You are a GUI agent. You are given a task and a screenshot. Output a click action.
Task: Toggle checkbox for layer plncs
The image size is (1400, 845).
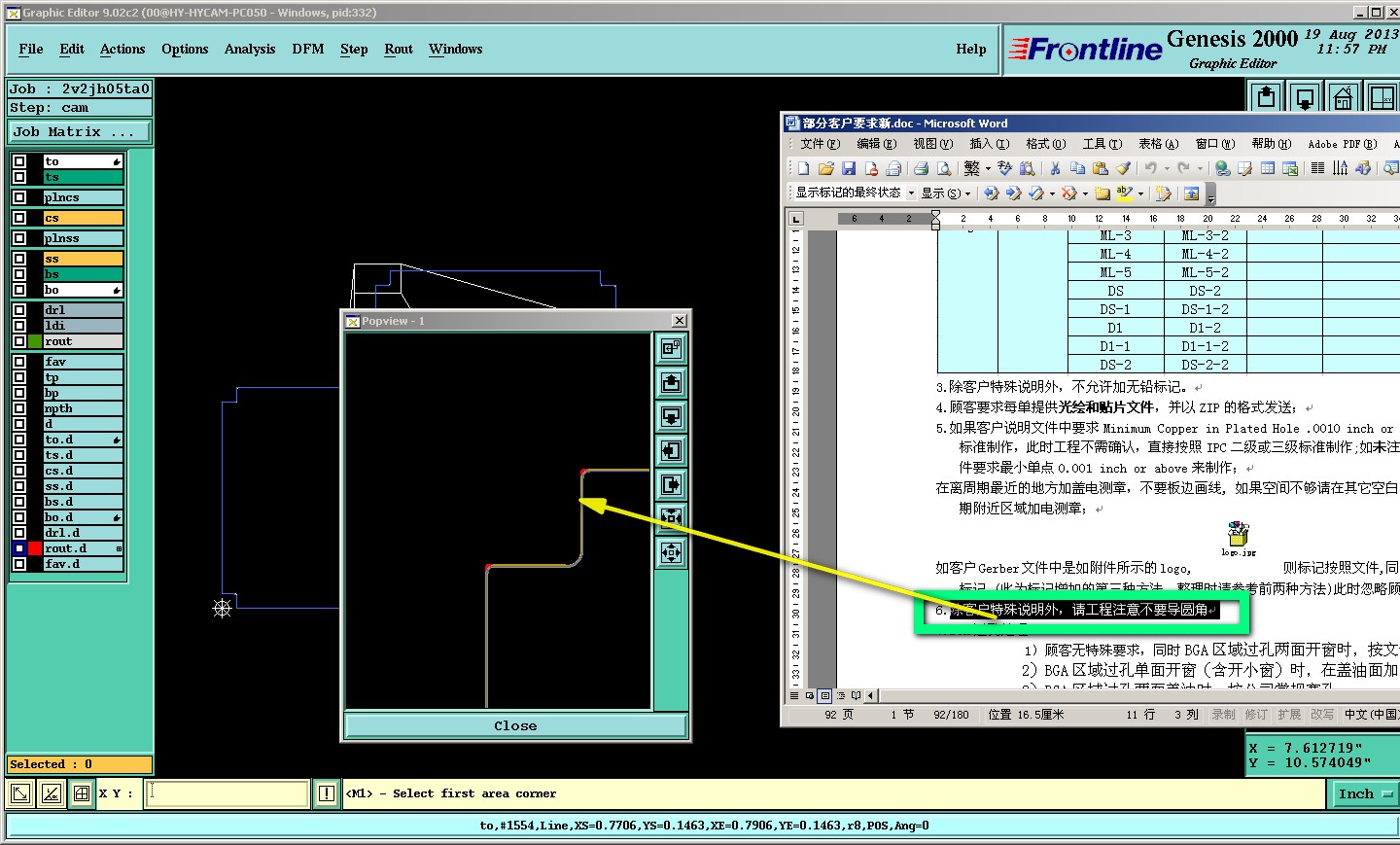(19, 197)
